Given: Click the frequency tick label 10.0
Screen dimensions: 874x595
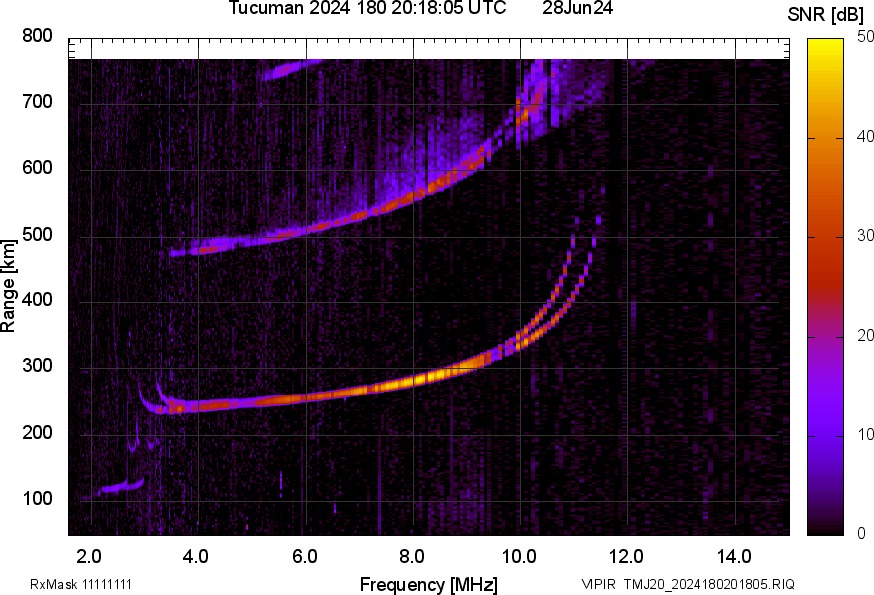Looking at the screenshot, I should 519,557.
